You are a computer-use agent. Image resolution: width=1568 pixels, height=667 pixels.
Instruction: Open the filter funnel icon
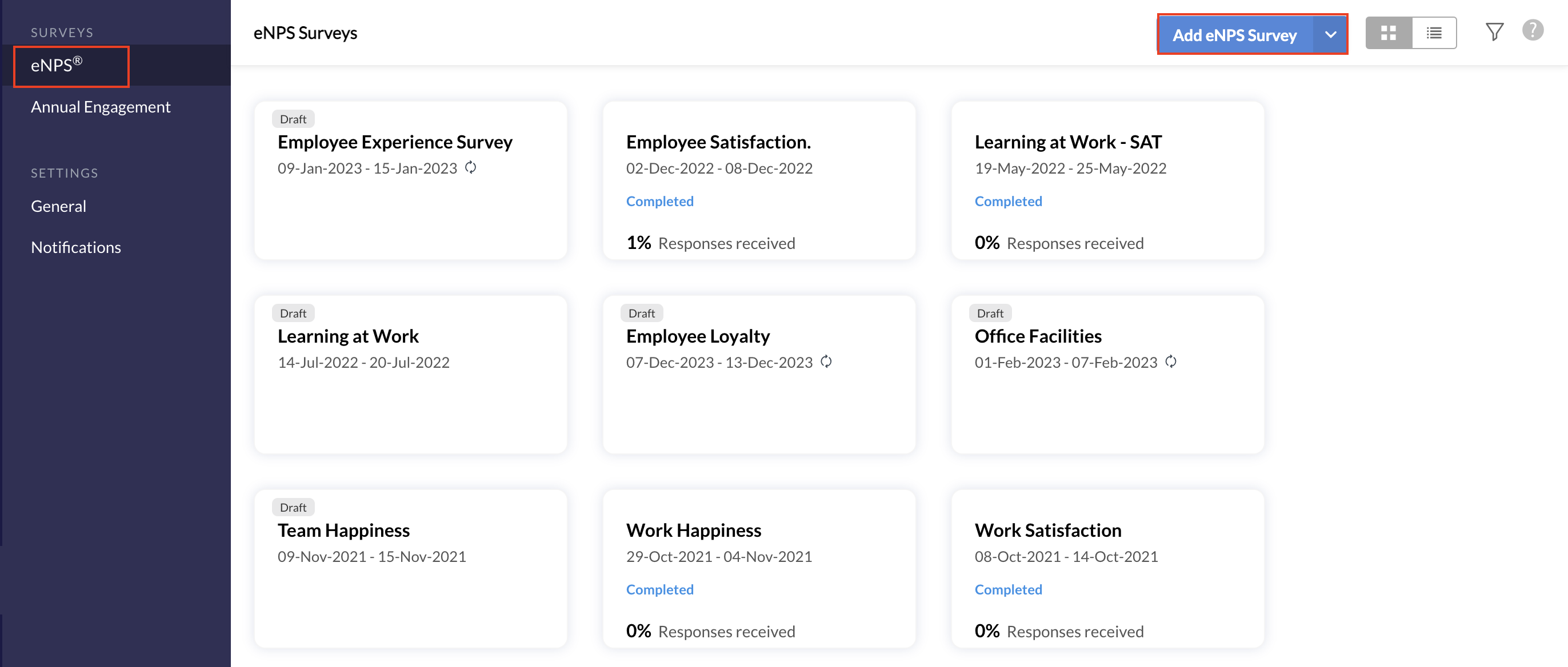point(1494,32)
